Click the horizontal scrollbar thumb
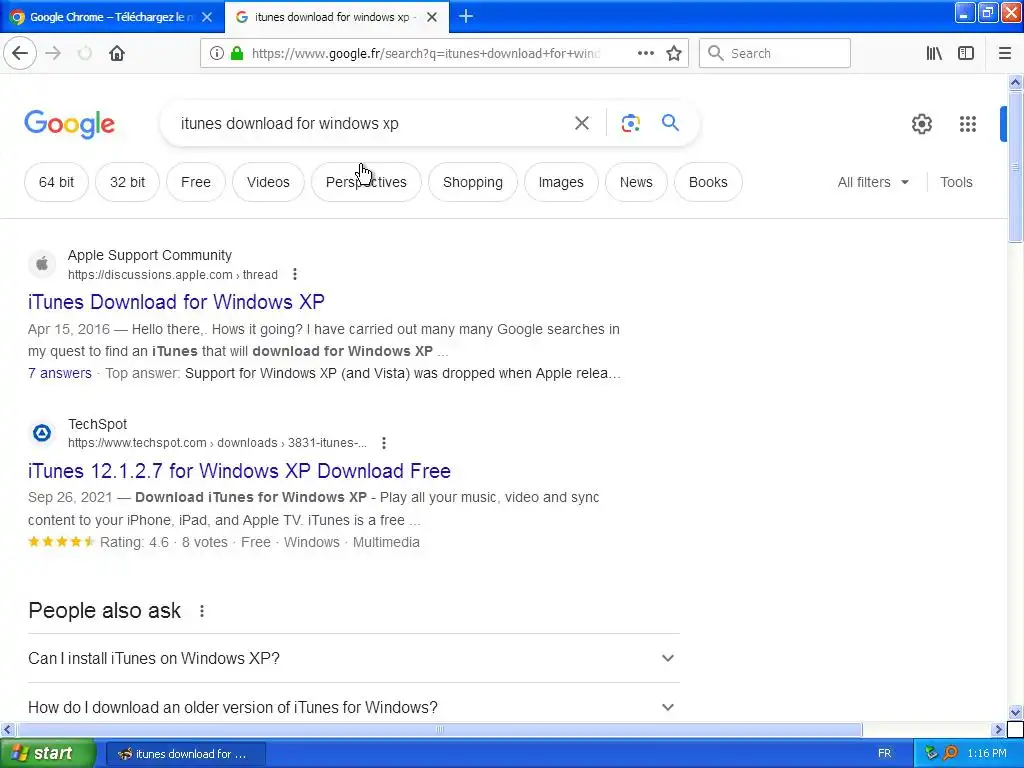This screenshot has height=768, width=1024. (x=440, y=729)
